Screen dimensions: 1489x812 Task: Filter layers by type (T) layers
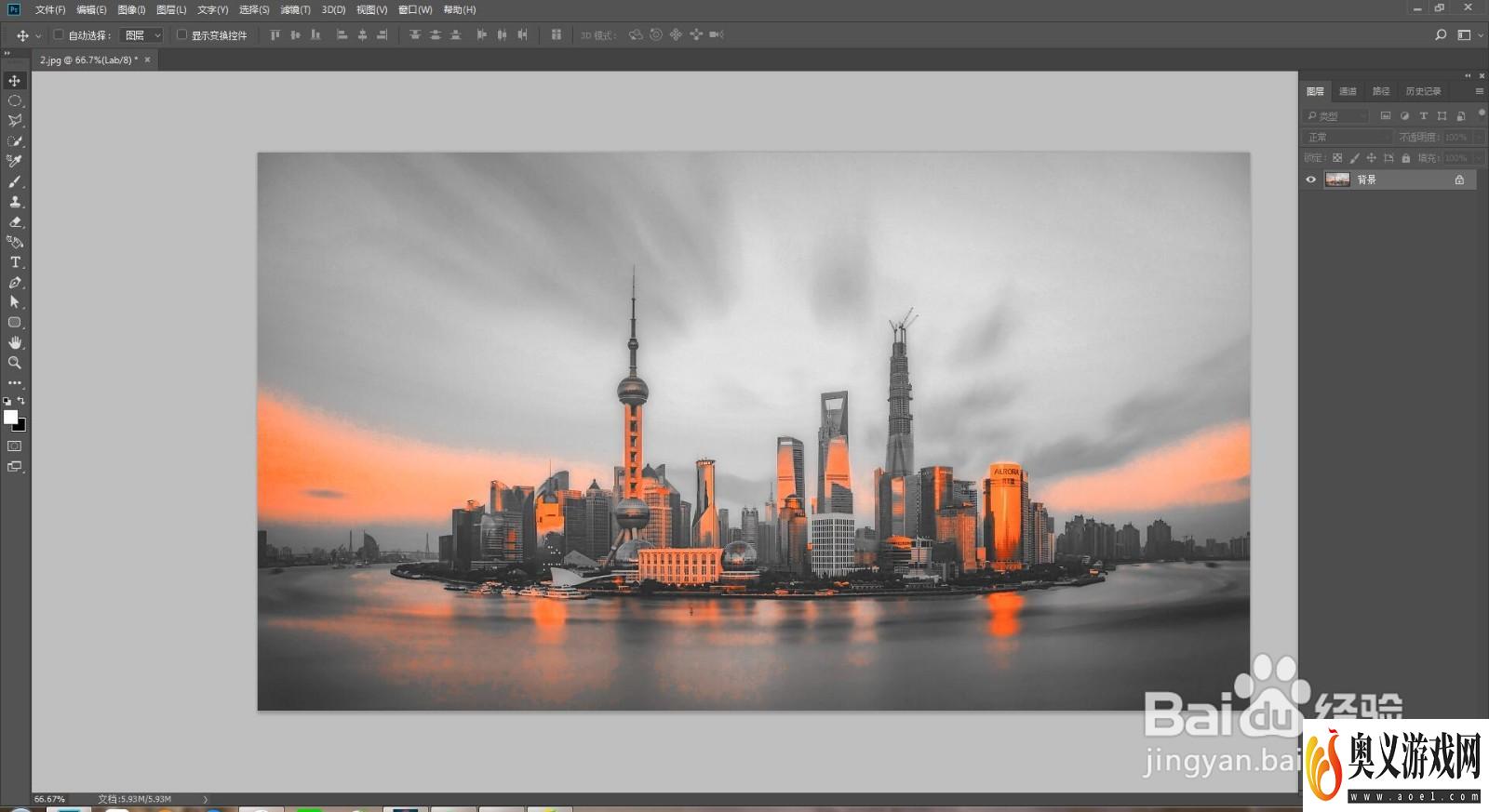[1423, 115]
